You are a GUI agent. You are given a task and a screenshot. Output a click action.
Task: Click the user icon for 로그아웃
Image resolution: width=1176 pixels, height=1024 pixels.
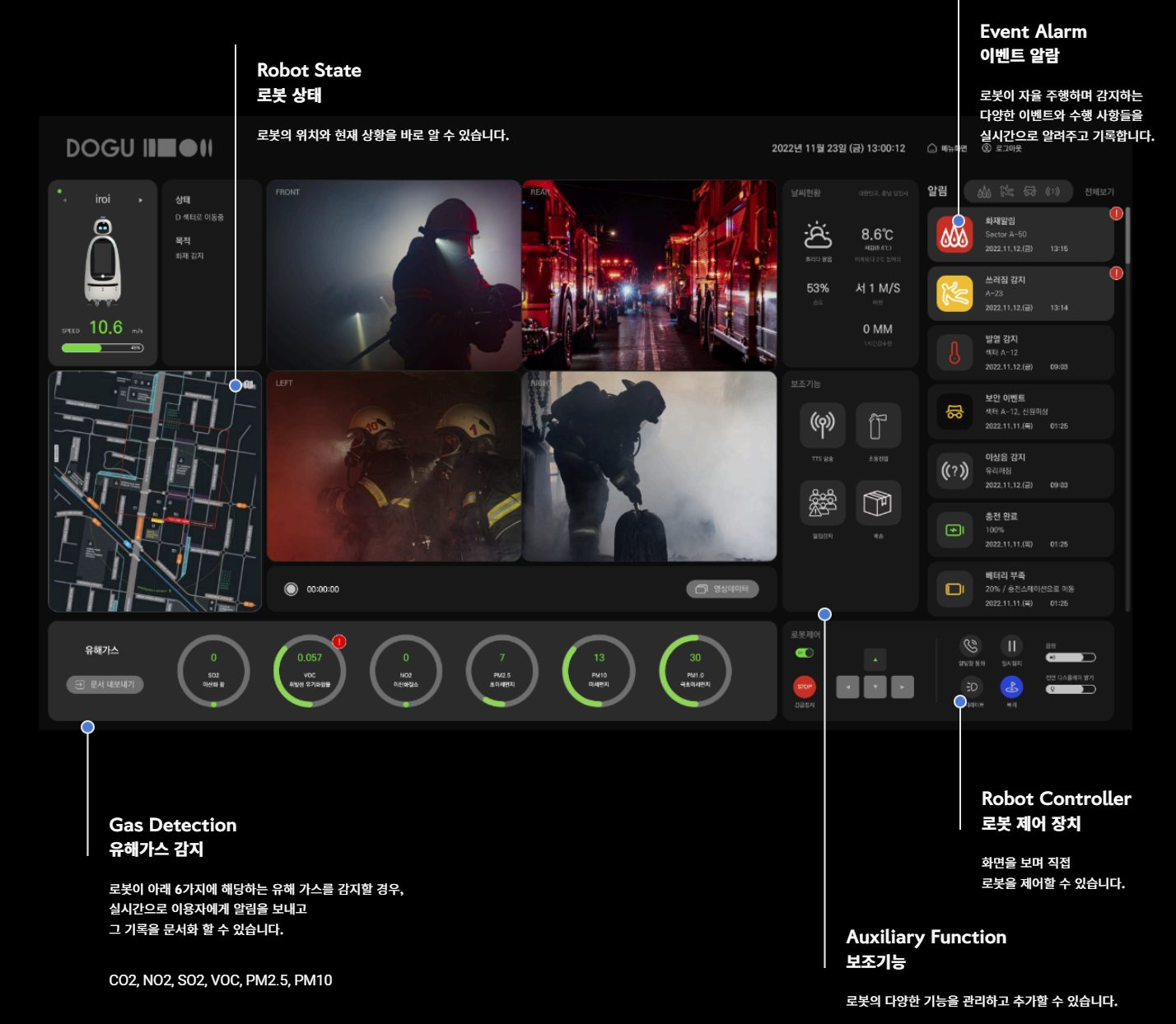pos(987,148)
